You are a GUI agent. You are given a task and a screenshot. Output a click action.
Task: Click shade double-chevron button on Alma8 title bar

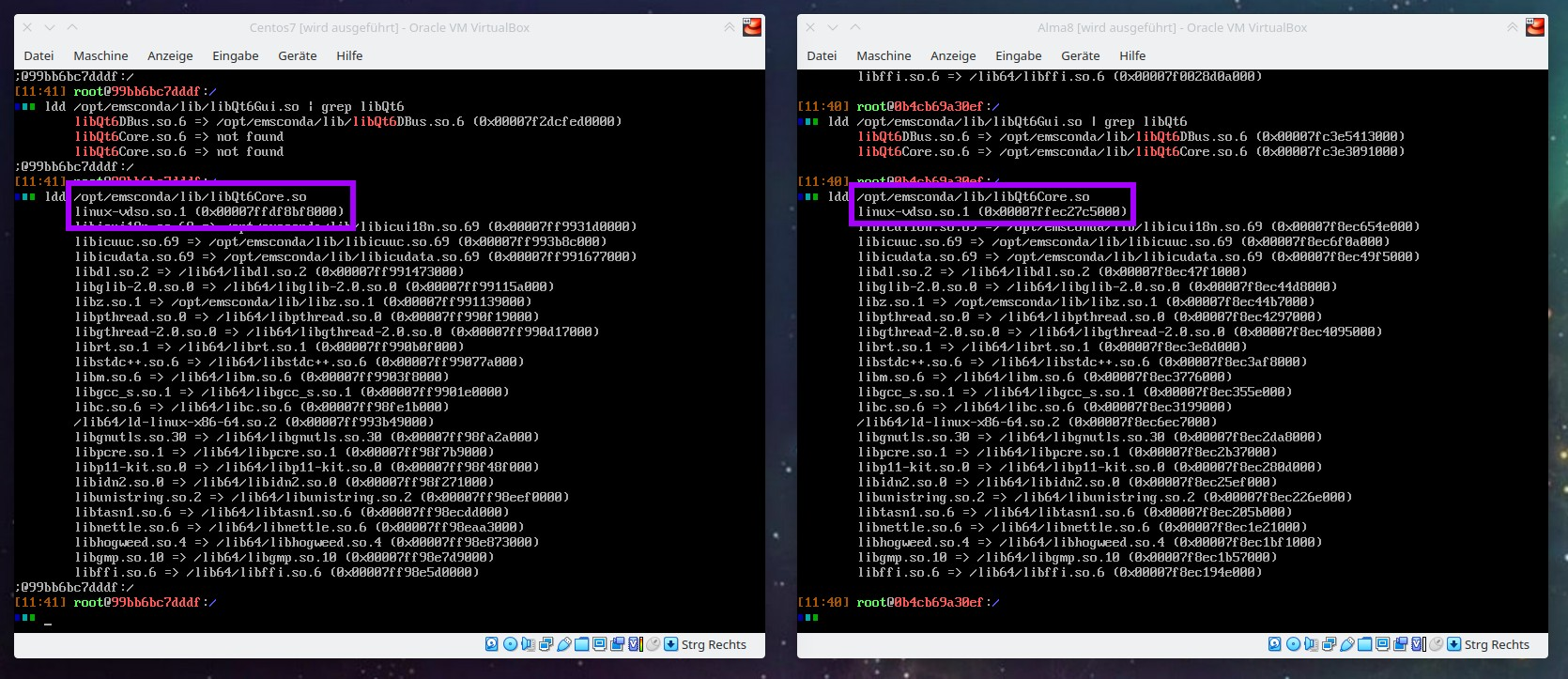[x=1513, y=27]
